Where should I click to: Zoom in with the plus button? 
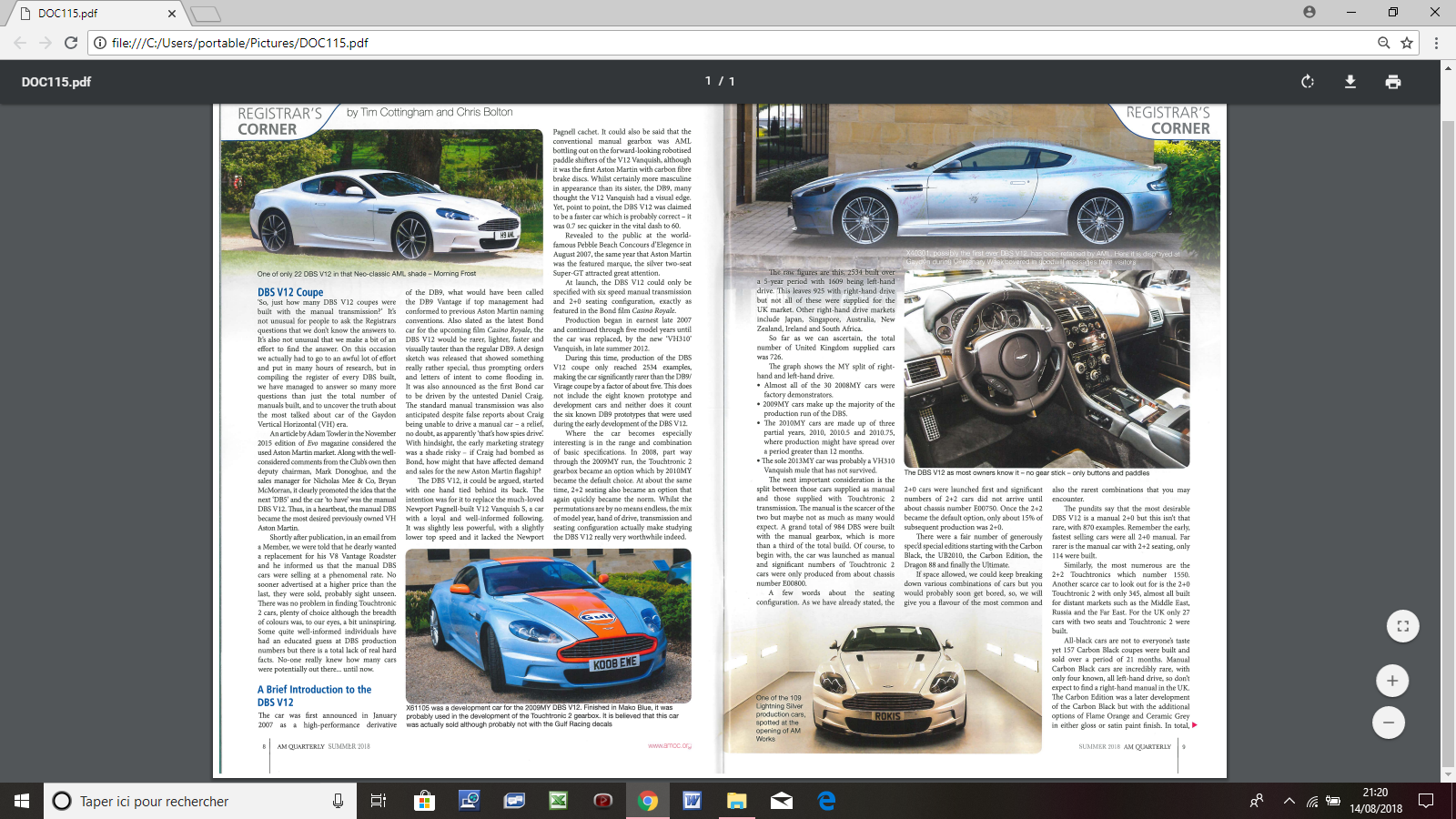click(x=1392, y=681)
